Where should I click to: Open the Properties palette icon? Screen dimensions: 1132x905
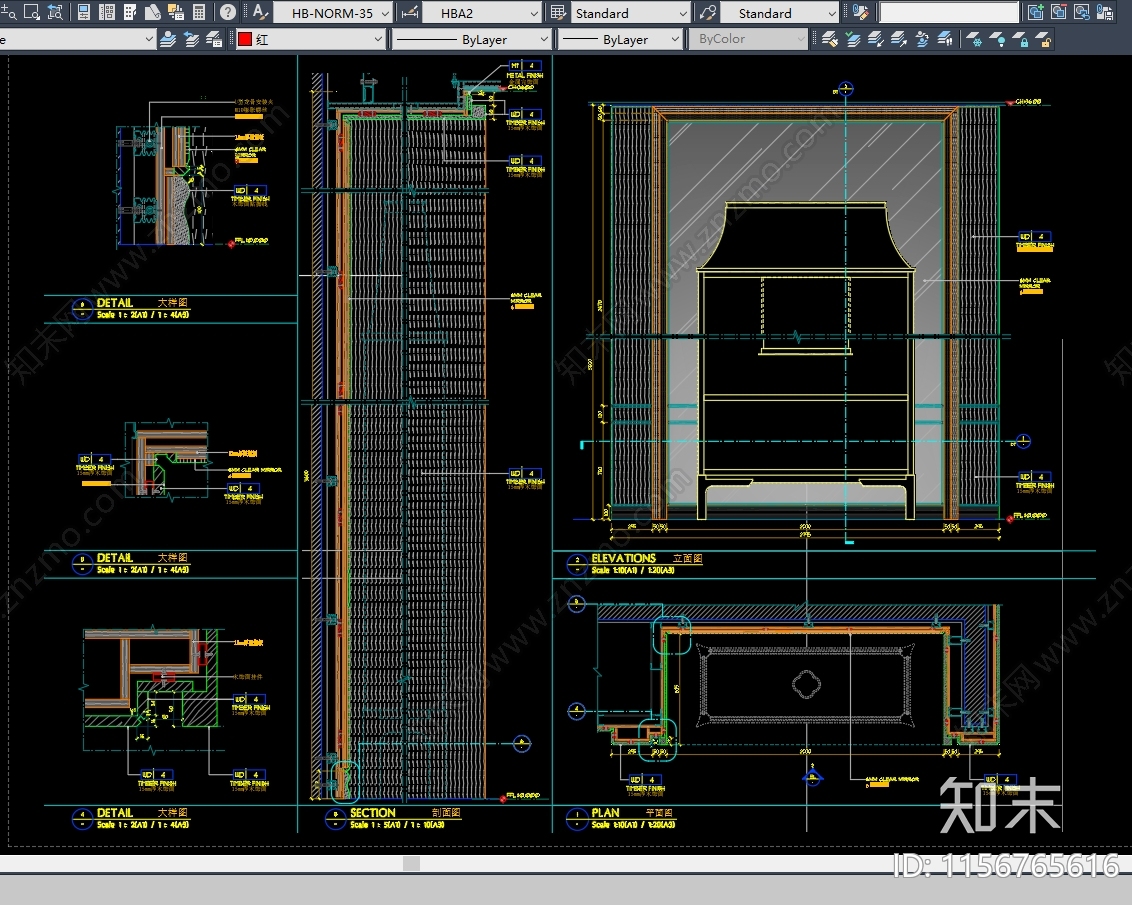pos(84,13)
